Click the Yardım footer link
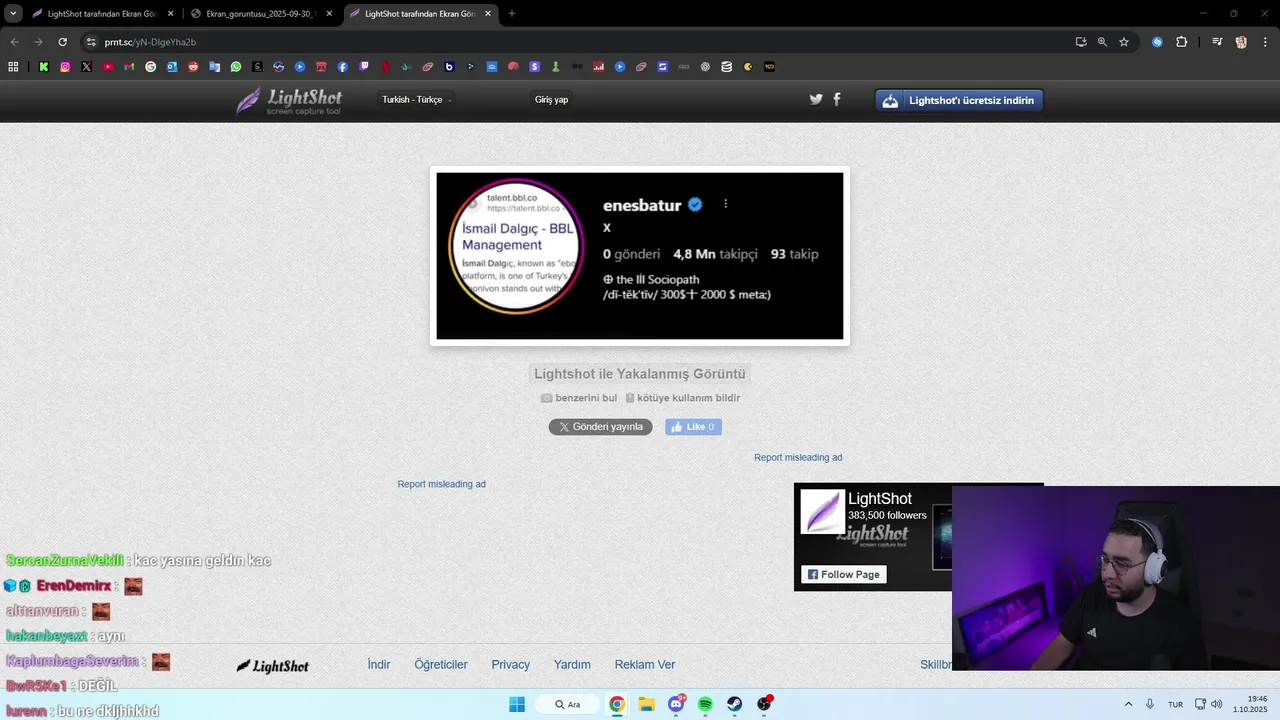The image size is (1280, 720). pyautogui.click(x=572, y=665)
